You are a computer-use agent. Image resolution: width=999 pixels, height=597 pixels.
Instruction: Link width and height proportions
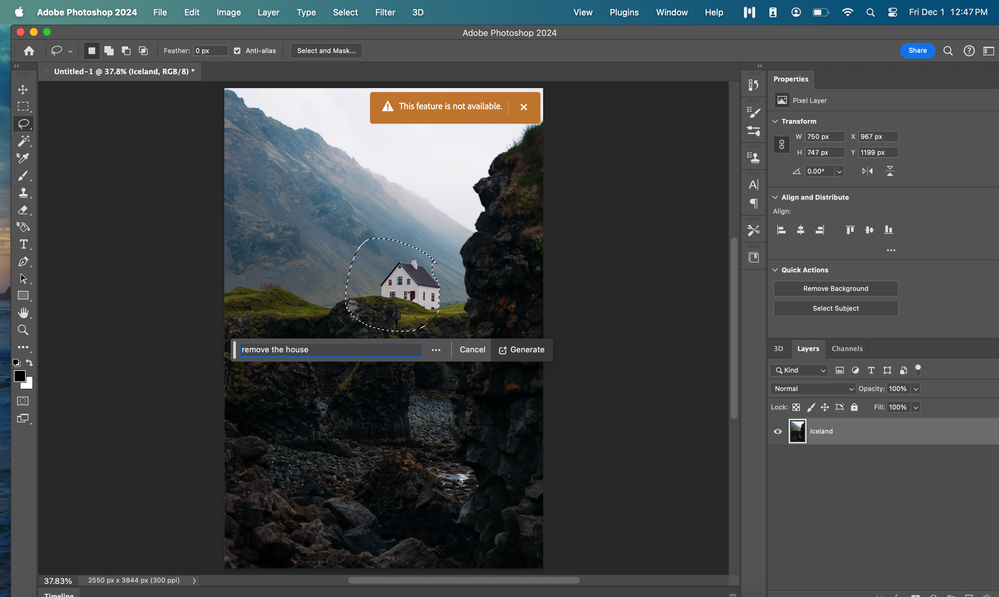pos(782,144)
